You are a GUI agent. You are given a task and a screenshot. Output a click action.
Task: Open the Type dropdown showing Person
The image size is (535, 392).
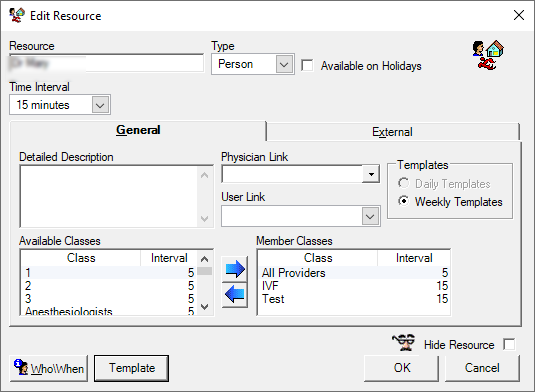(x=253, y=64)
